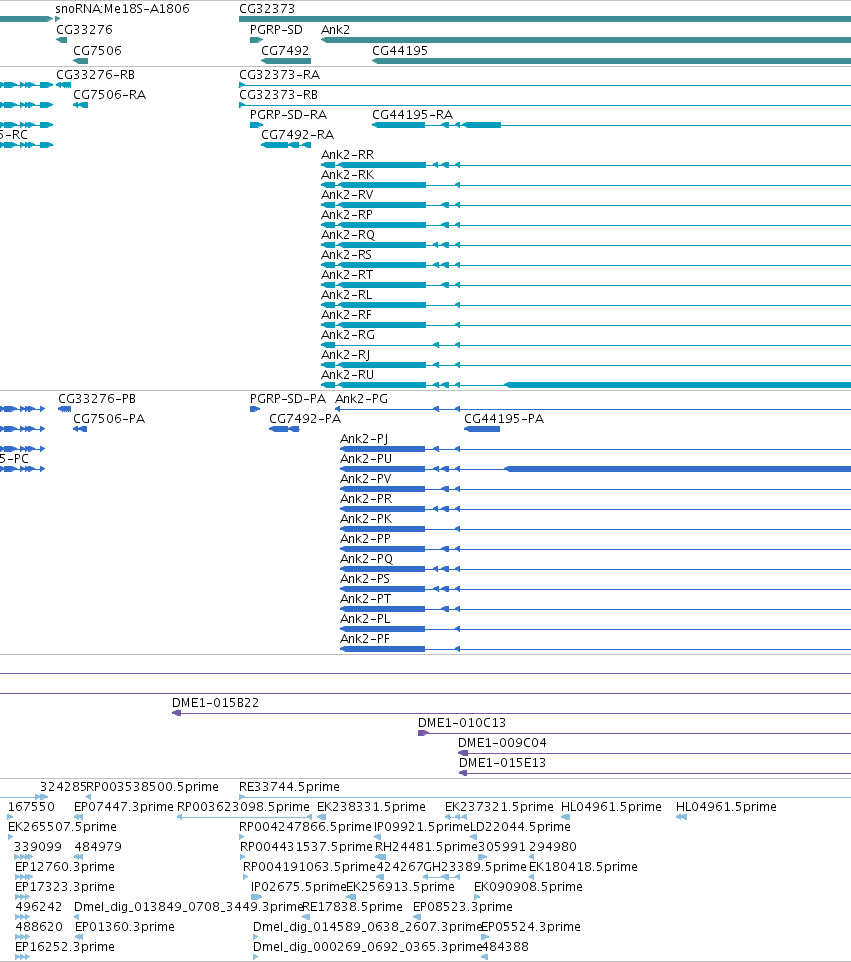This screenshot has width=851, height=962.
Task: Click the 'snoRNA:Me18S-A1806' gene label
Action: (x=122, y=9)
